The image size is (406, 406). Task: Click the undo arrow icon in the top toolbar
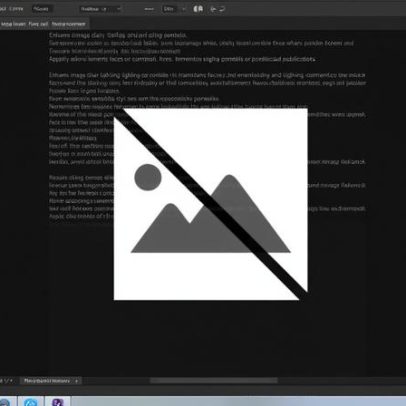pos(213,9)
